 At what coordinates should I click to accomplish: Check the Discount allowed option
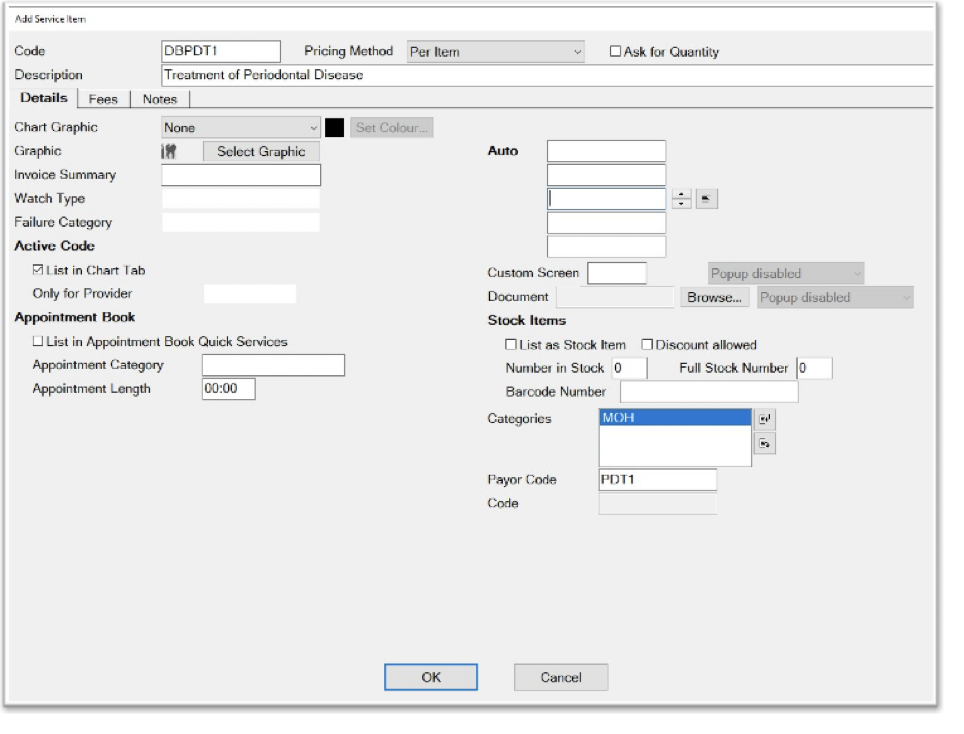click(x=646, y=344)
